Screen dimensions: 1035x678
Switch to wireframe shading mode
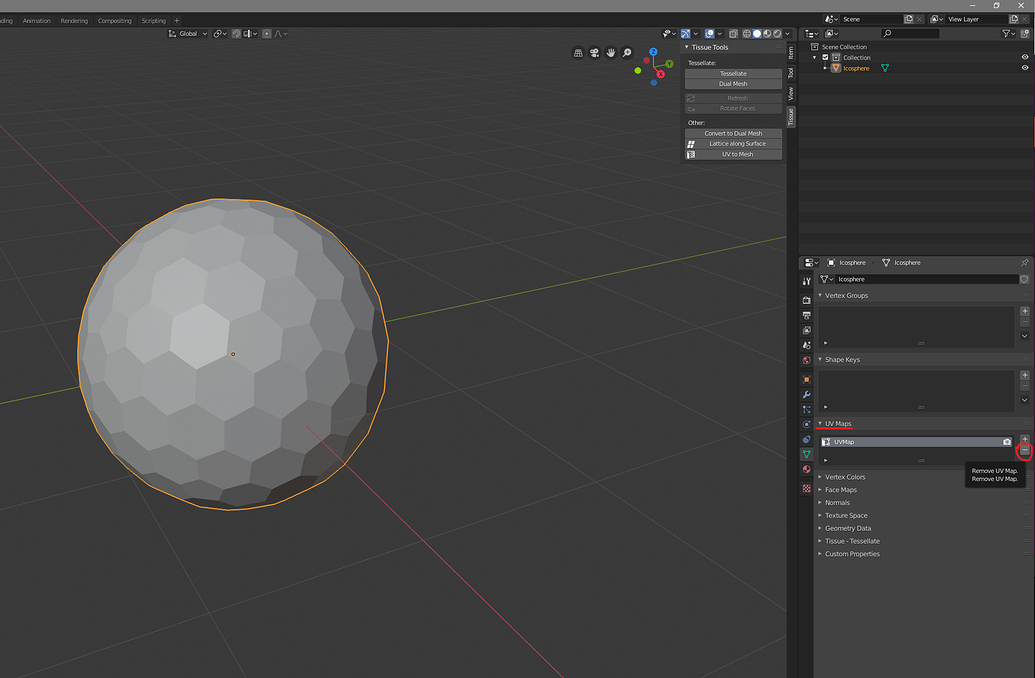tap(747, 34)
